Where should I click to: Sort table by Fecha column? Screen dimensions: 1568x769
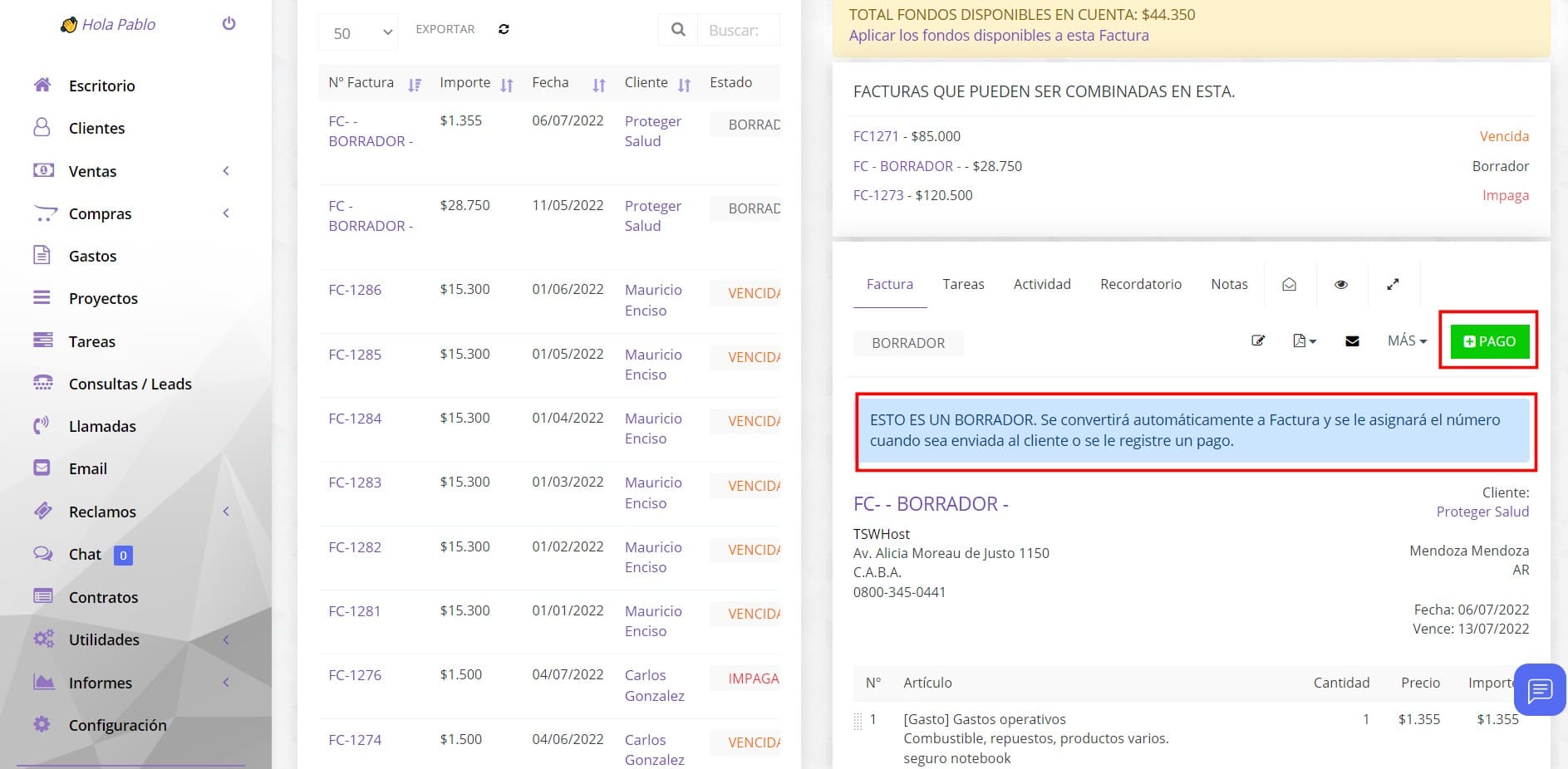[568, 83]
